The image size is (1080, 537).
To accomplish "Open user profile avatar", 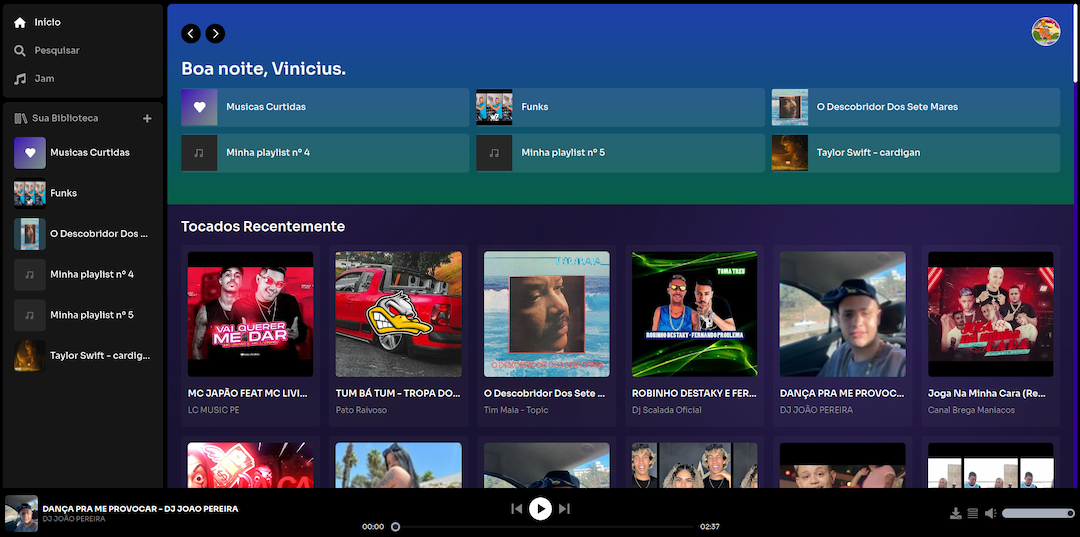I will click(1046, 32).
